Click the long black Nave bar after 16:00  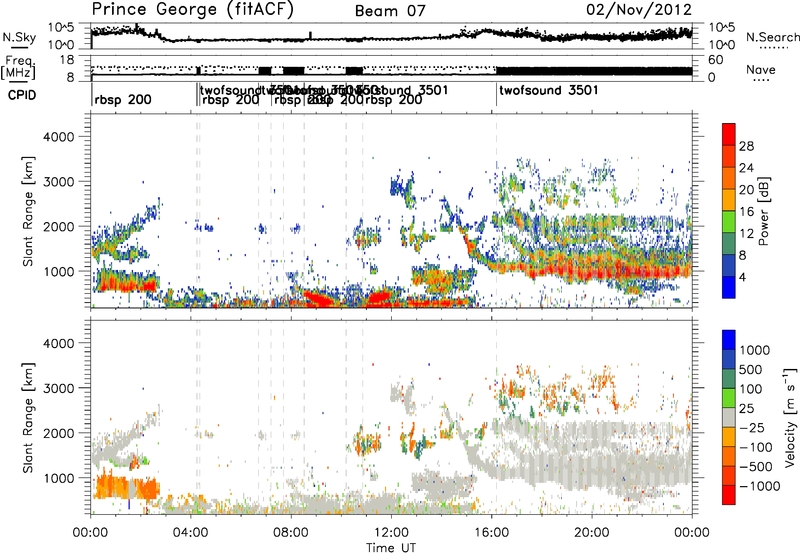[594, 70]
